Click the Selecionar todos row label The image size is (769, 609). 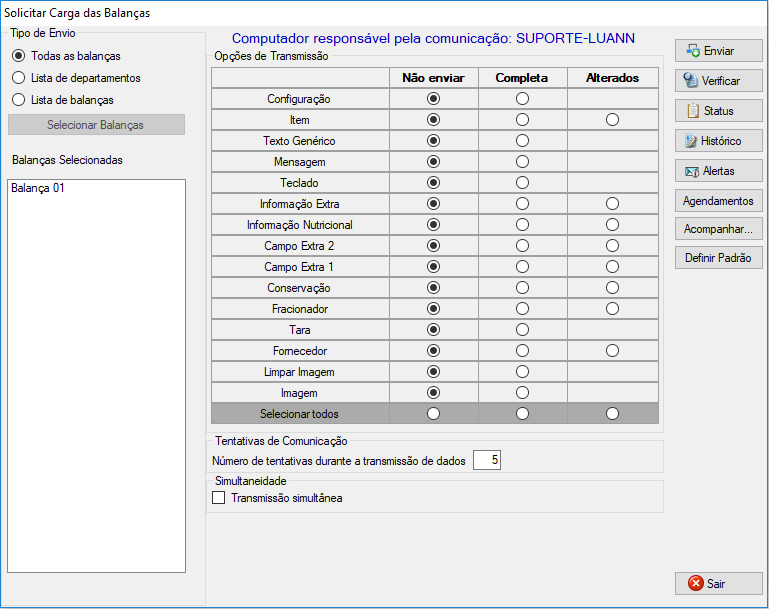(x=299, y=414)
